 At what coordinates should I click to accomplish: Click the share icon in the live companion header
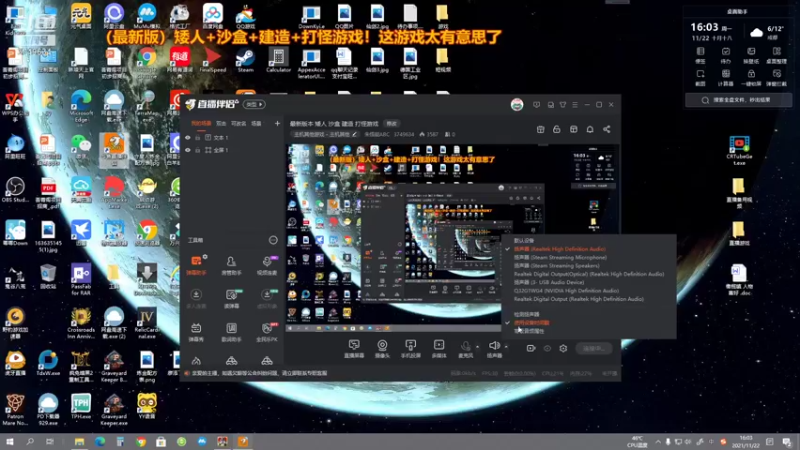pos(607,129)
